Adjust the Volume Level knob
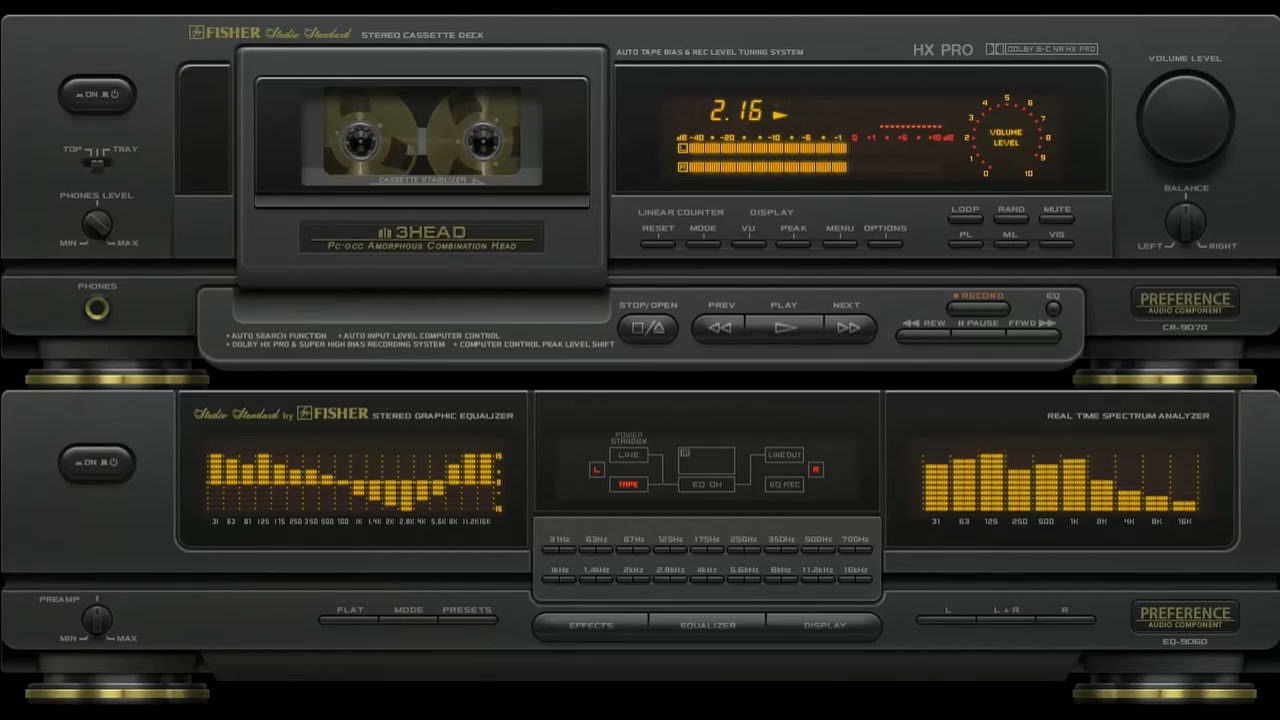 [1185, 118]
